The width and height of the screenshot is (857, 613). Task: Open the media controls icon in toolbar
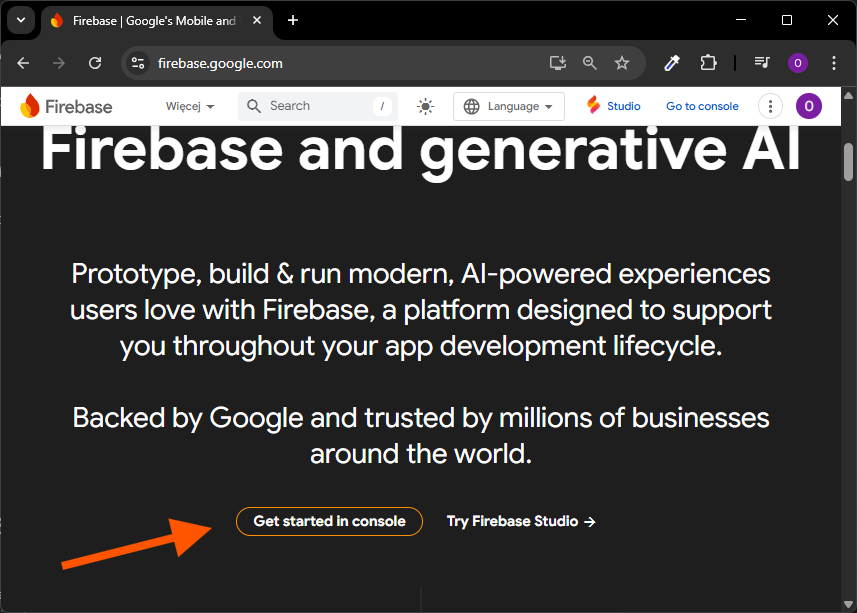coord(762,63)
